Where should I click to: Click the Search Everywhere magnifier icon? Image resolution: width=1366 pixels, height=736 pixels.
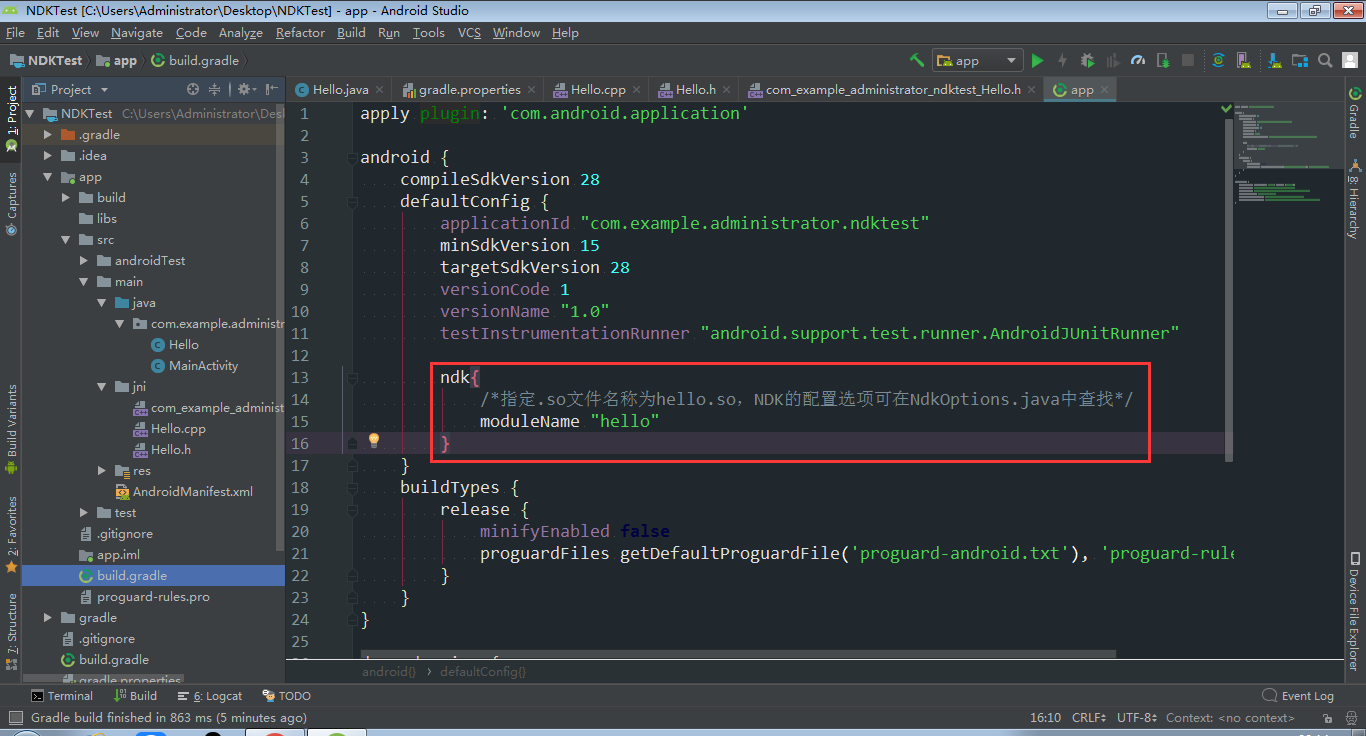pos(1324,60)
